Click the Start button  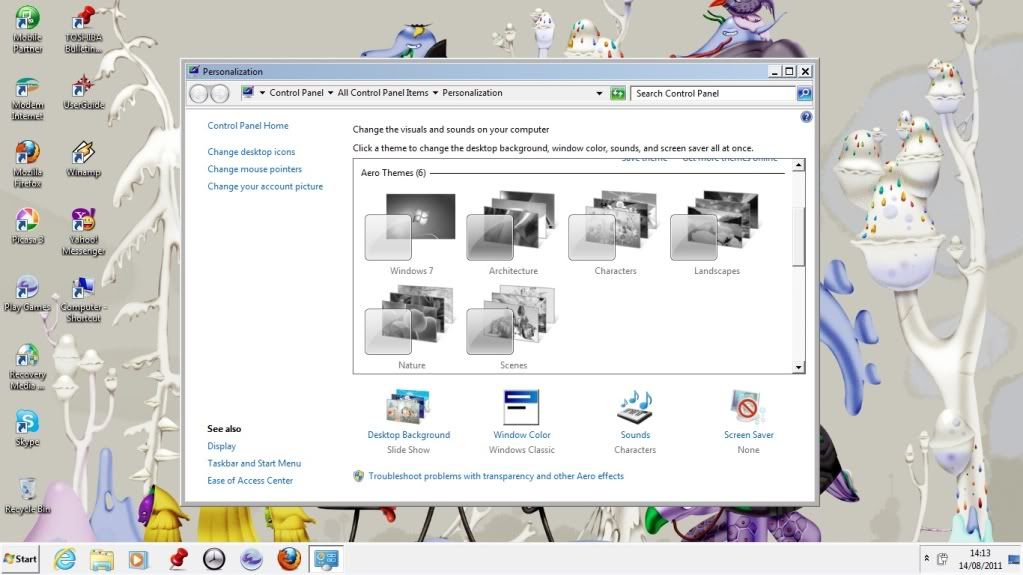click(20, 559)
